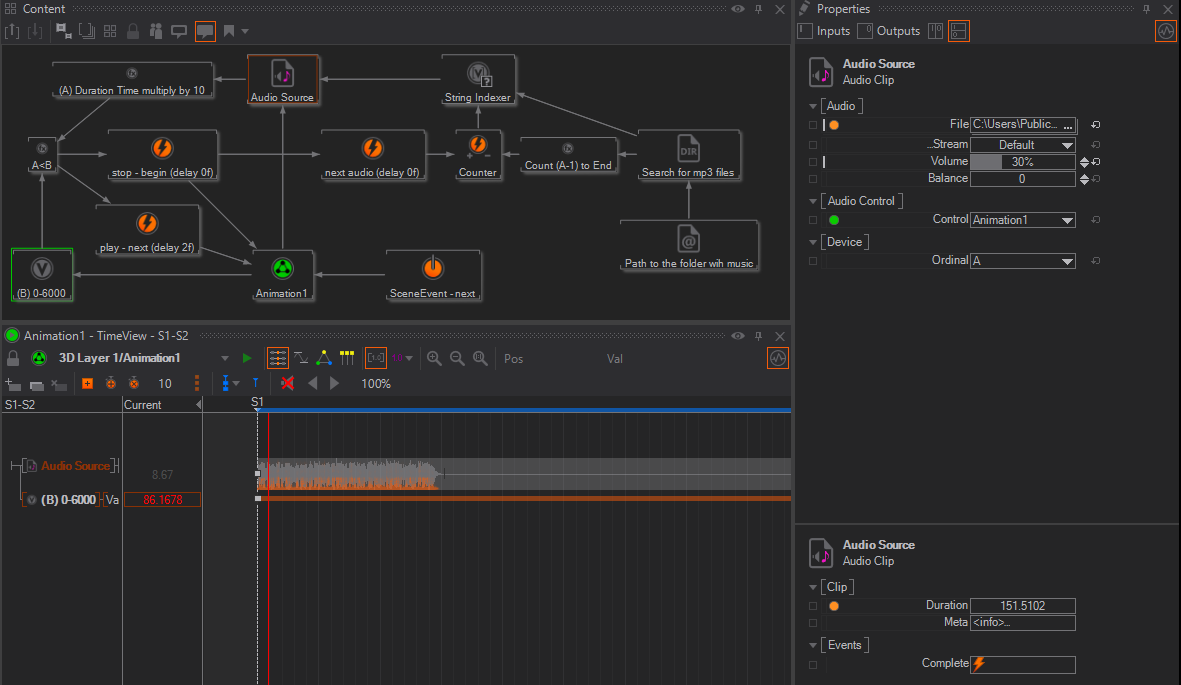Toggle the checkbox next to Ordinal property

pyautogui.click(x=813, y=261)
